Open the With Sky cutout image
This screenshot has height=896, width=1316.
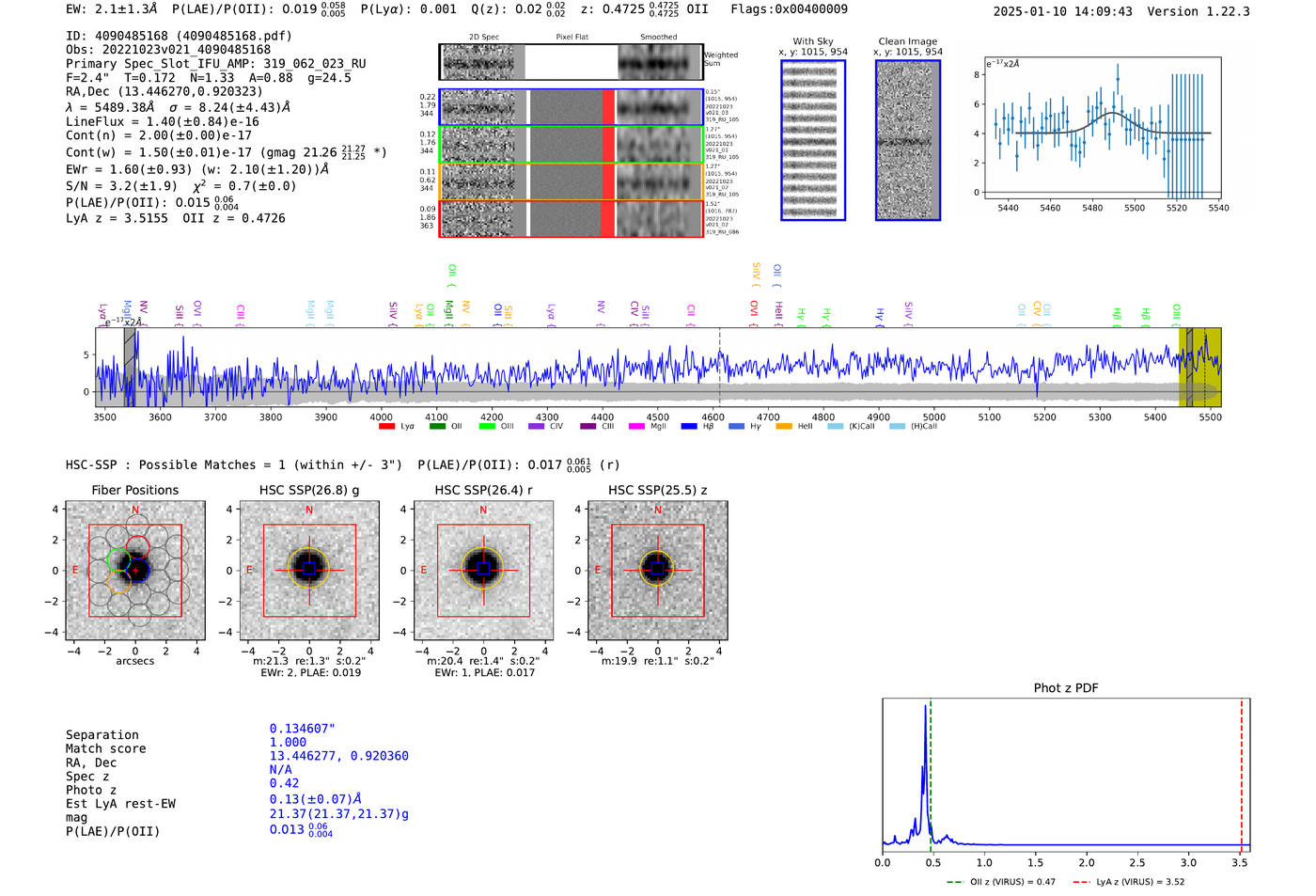(x=813, y=140)
